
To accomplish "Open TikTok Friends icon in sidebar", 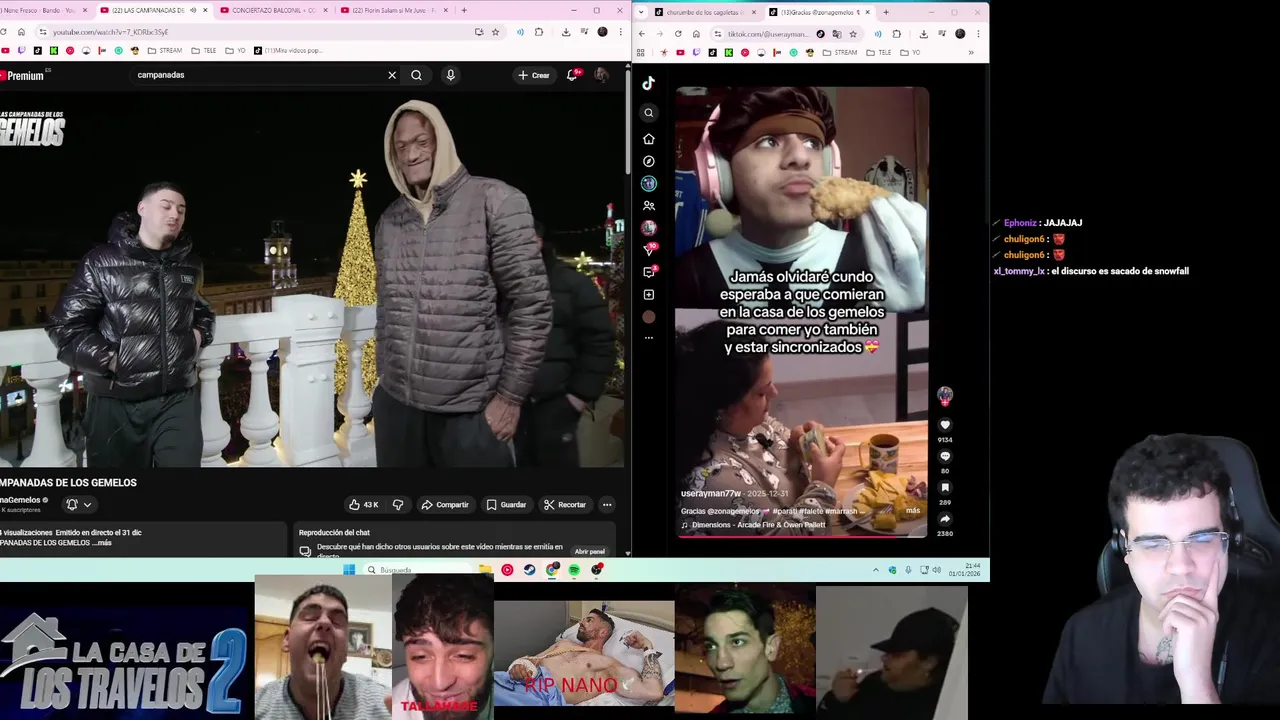I will click(x=649, y=206).
